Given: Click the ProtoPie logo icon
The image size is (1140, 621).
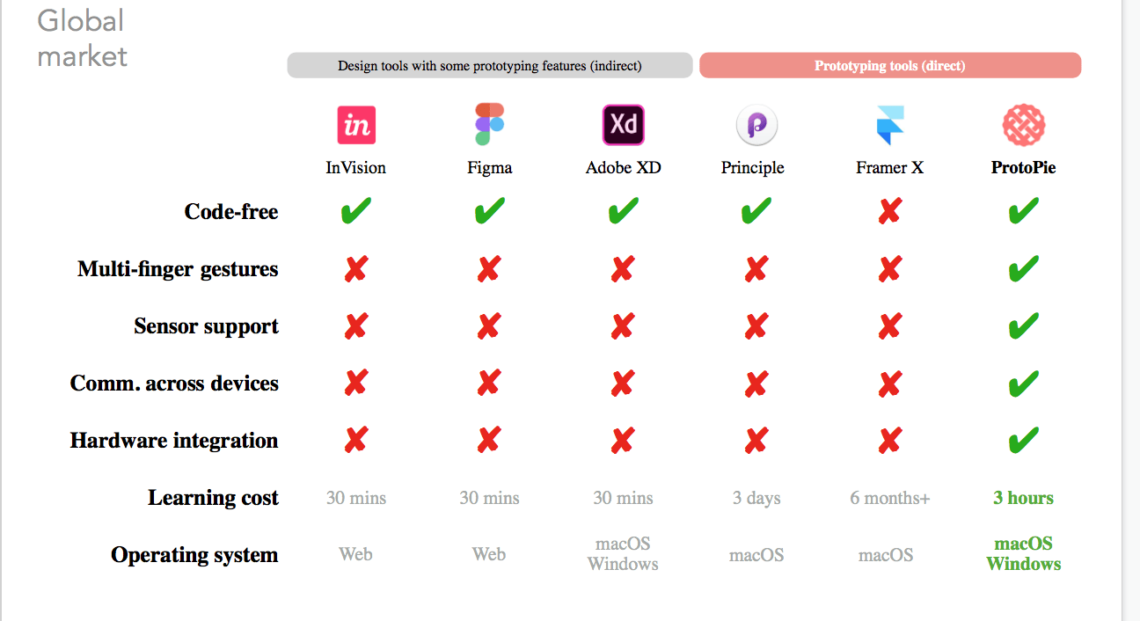Looking at the screenshot, I should (x=1023, y=125).
